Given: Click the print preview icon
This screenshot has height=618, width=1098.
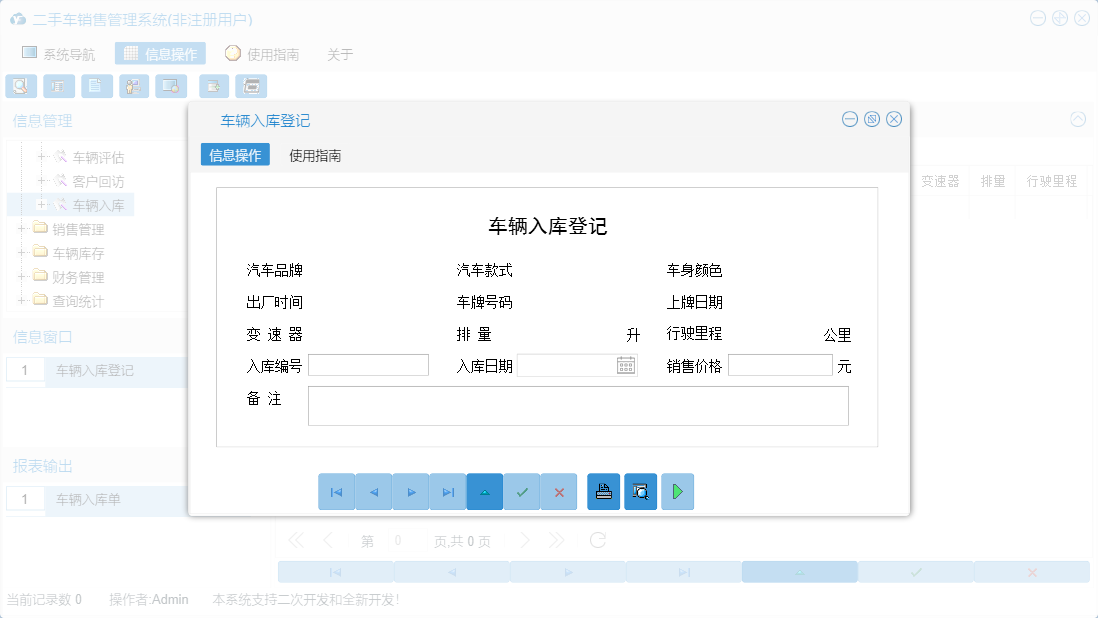Looking at the screenshot, I should [640, 491].
